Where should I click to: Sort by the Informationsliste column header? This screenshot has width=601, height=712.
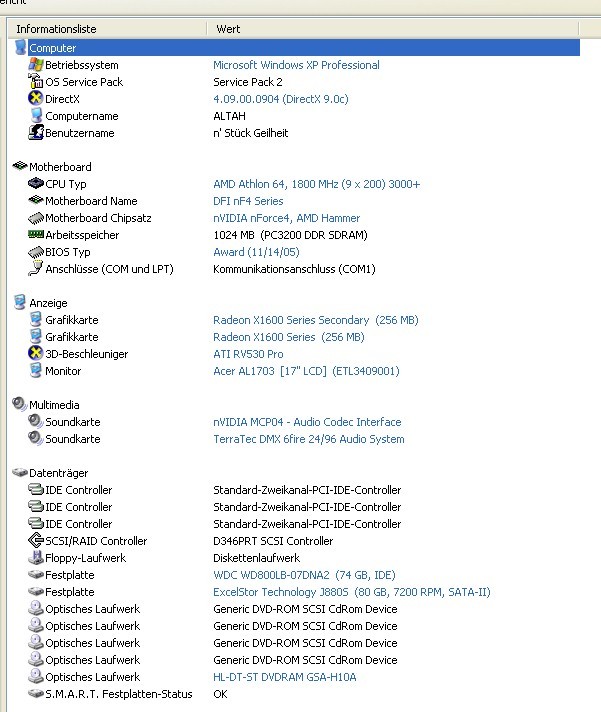(107, 29)
